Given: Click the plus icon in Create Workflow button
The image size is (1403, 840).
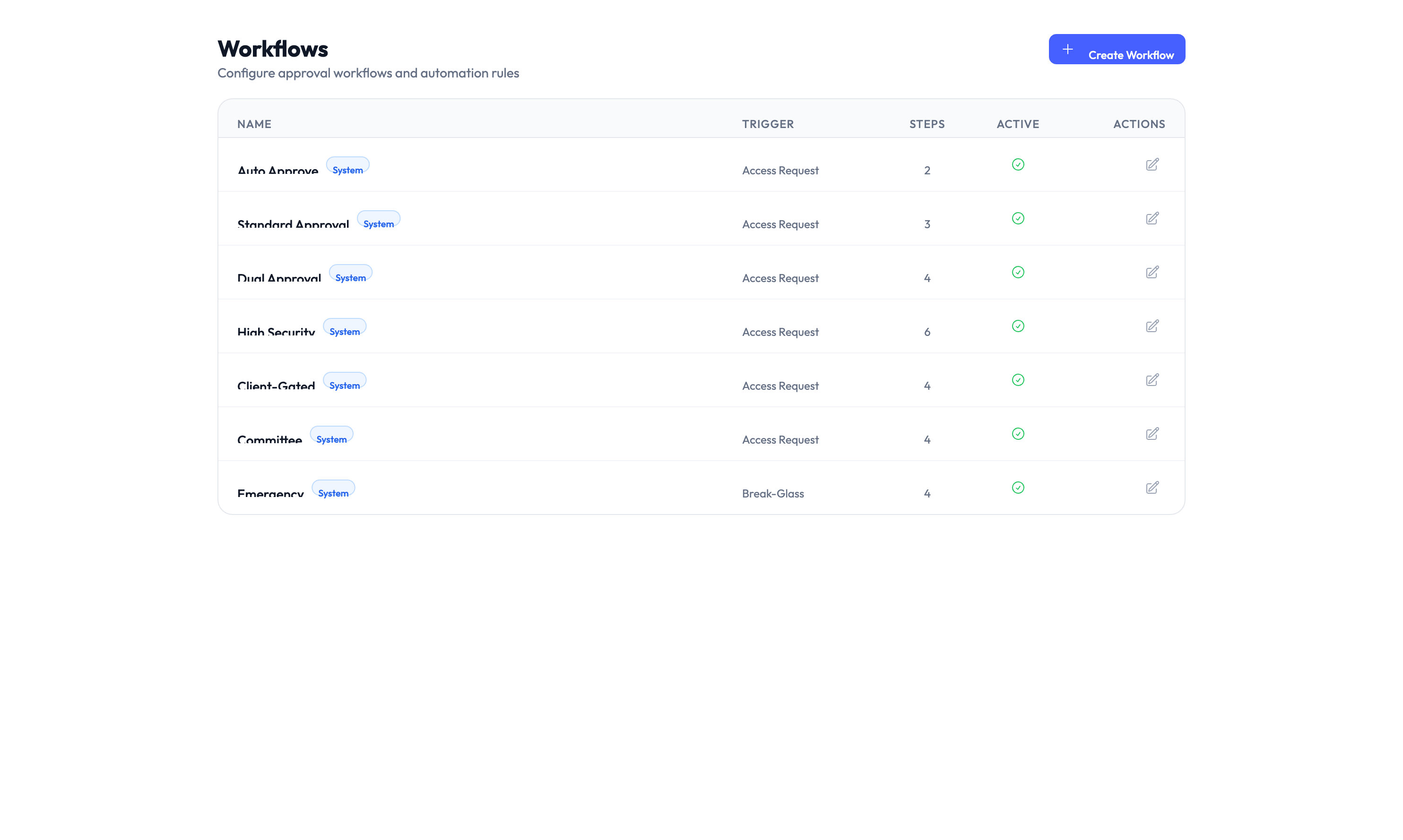Looking at the screenshot, I should pos(1068,49).
